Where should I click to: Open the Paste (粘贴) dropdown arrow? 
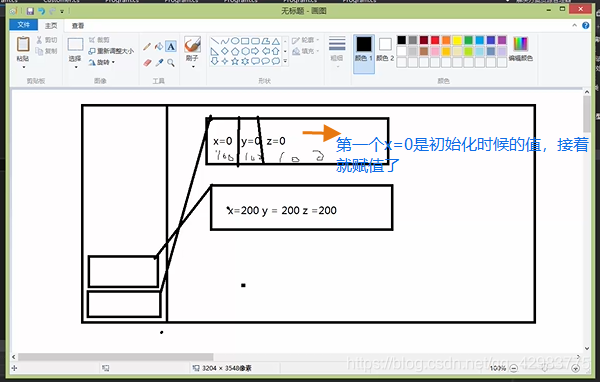click(x=23, y=67)
